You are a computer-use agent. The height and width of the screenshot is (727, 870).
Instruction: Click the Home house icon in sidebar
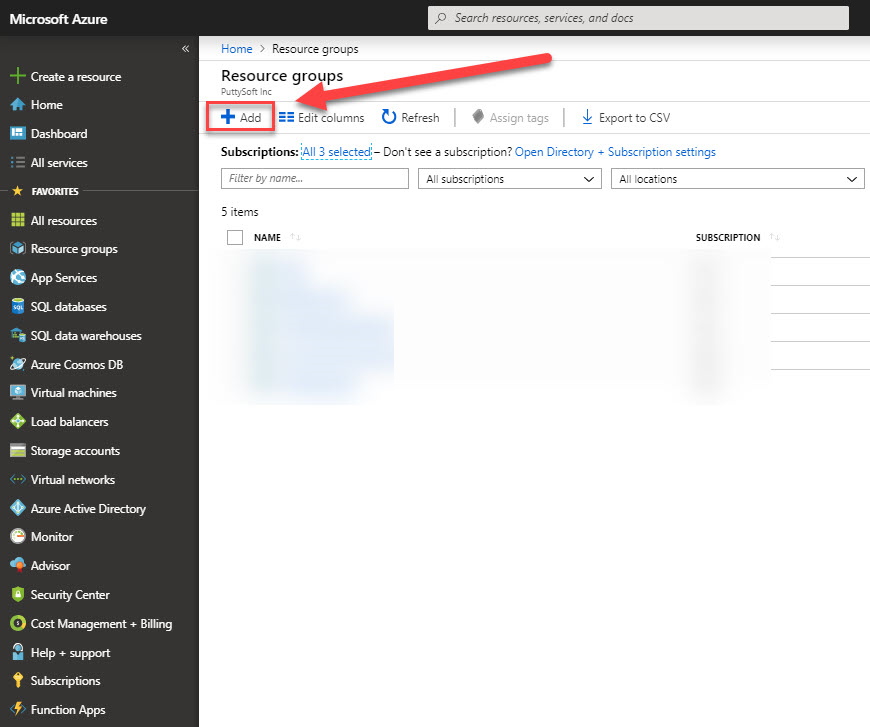point(18,104)
